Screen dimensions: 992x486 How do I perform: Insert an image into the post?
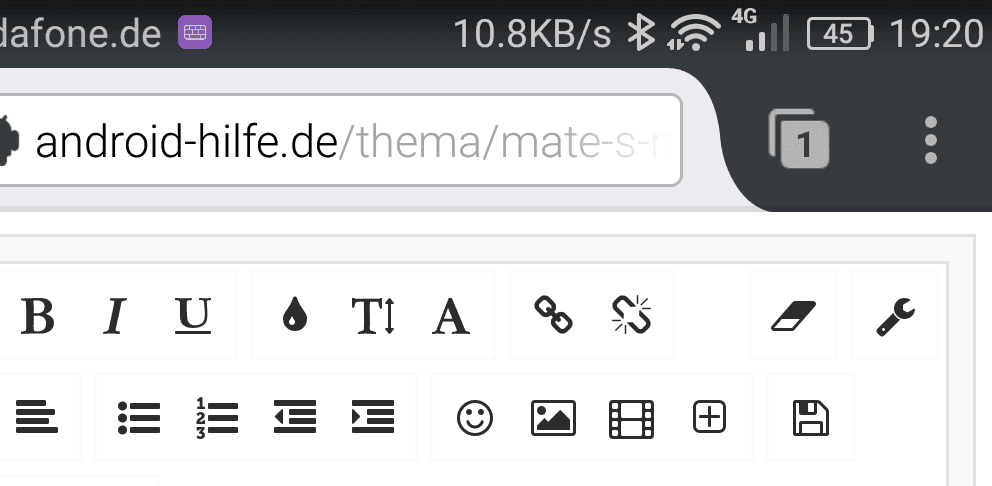pos(554,418)
